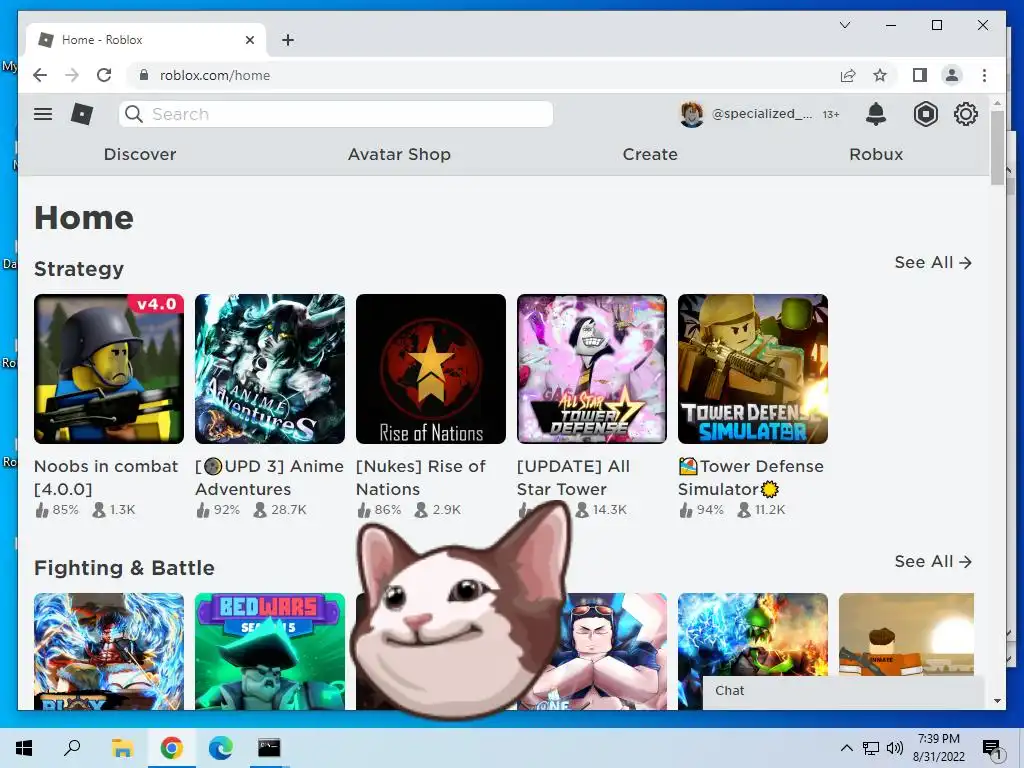Reload the Roblox page

(x=104, y=75)
